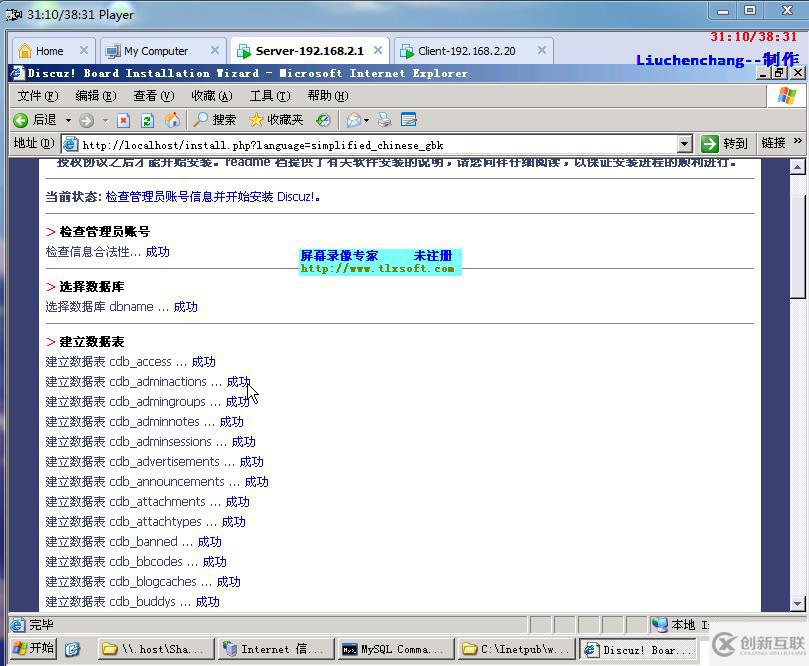Expand the address bar URL dropdown
Screen dimensions: 809x666
(685, 144)
